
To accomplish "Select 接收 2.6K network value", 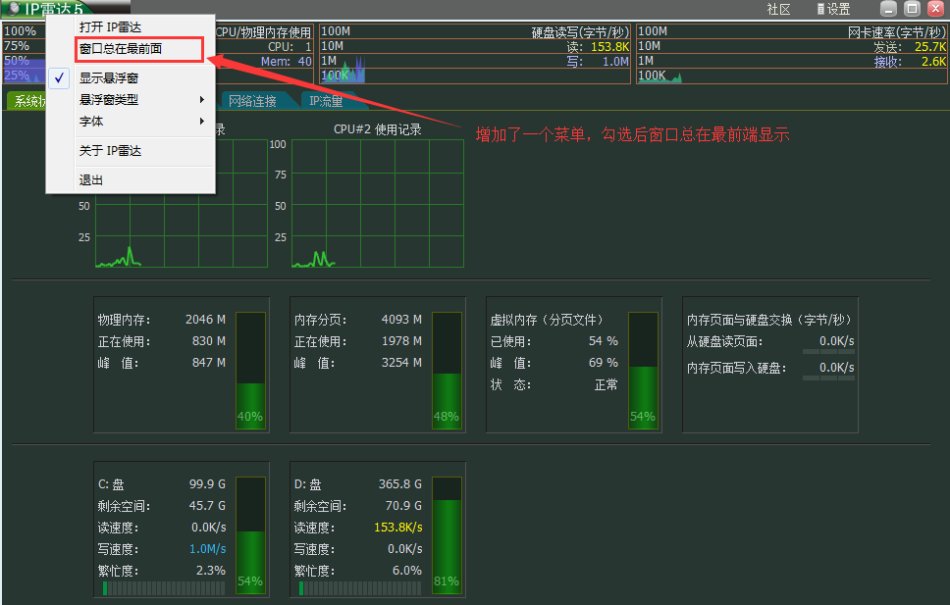I will coord(934,61).
